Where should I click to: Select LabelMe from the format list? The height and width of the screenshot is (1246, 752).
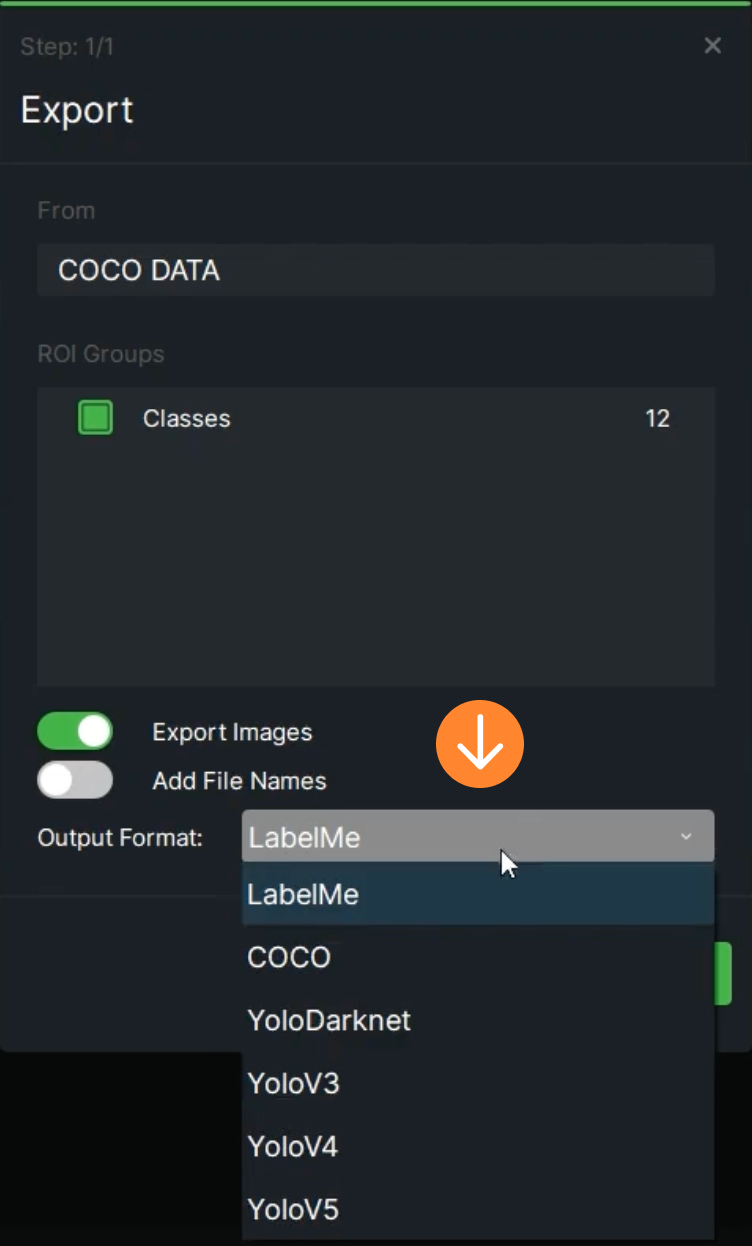[x=478, y=894]
